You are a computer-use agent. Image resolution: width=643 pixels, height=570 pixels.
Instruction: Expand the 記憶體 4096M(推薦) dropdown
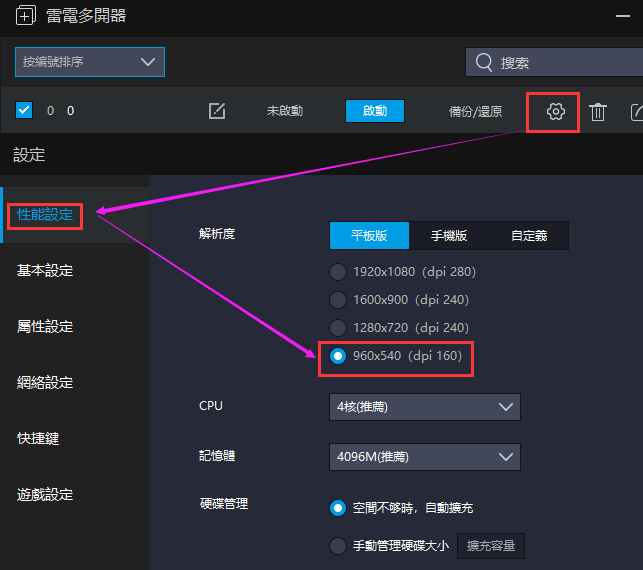coord(425,457)
